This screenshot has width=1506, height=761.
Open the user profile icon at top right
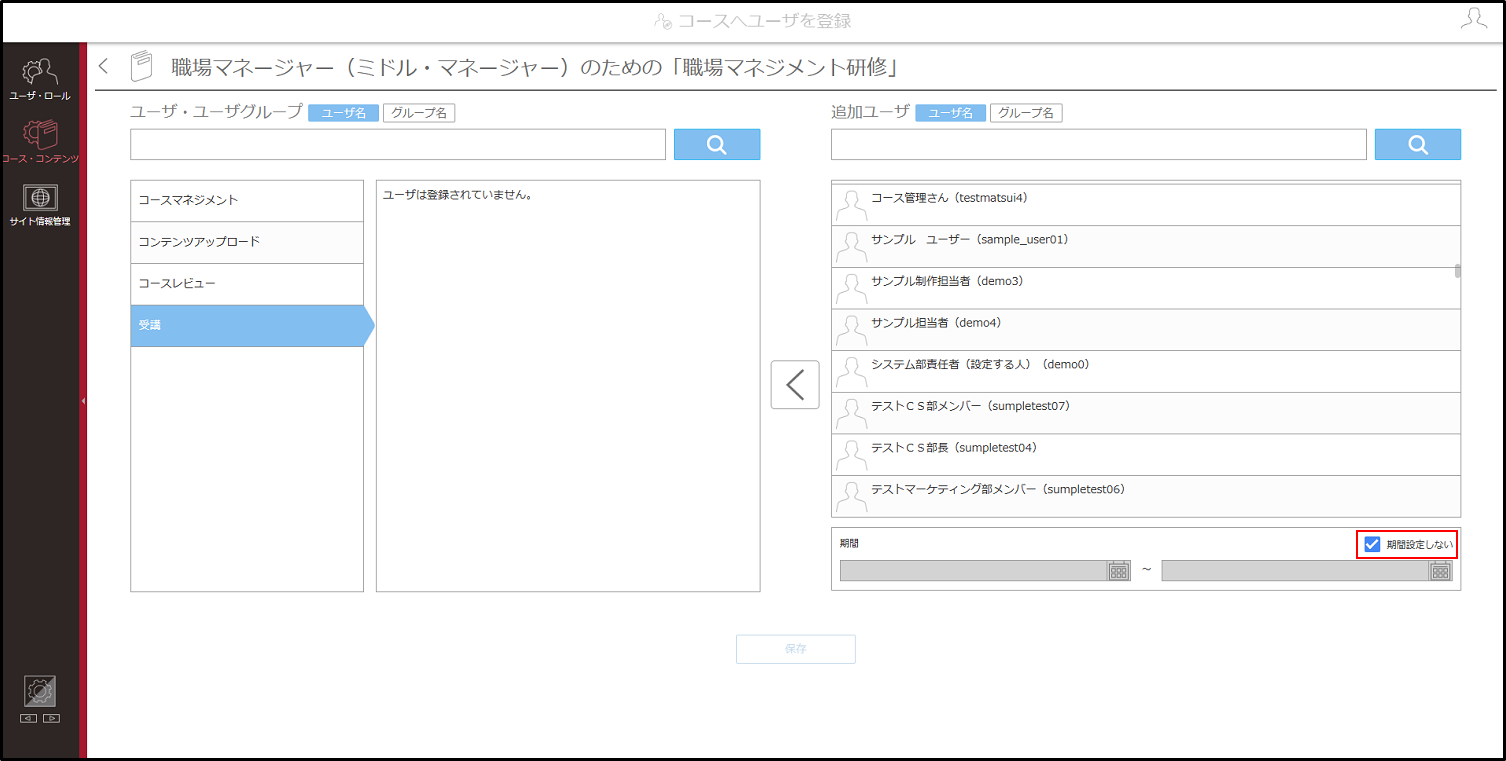tap(1473, 19)
